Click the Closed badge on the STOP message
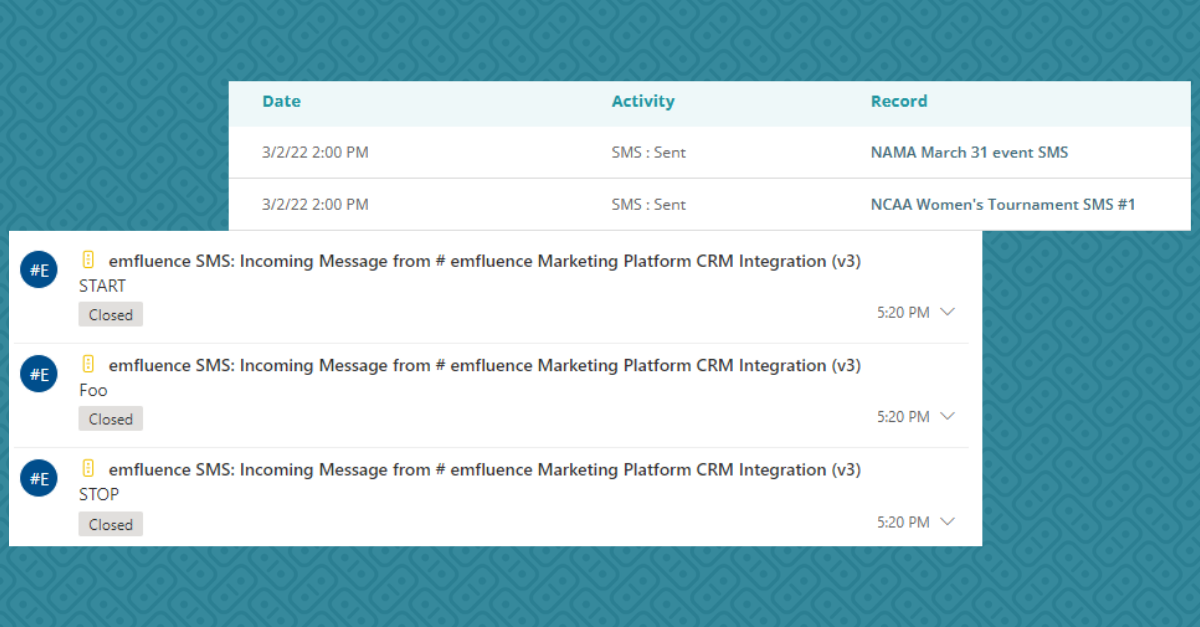 click(x=110, y=523)
